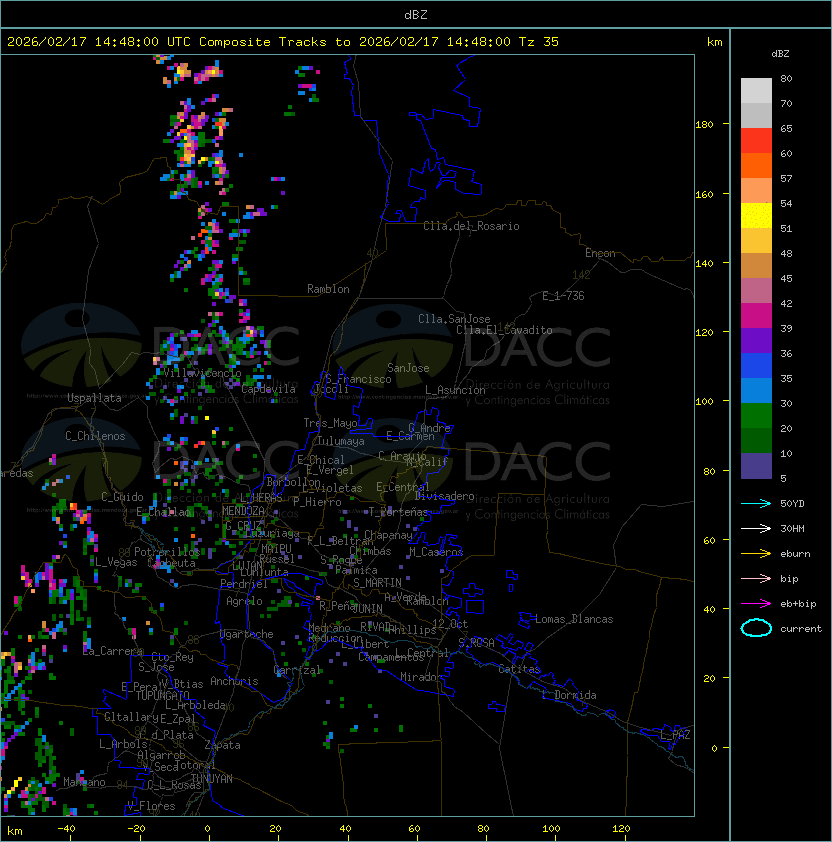Click the 'Divisadero' map label

(445, 496)
